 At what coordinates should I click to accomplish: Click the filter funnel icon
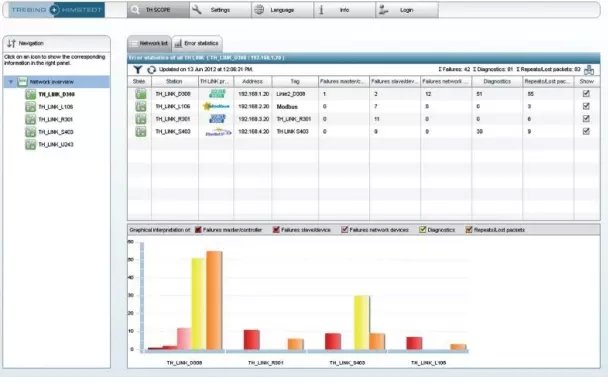pyautogui.click(x=137, y=69)
